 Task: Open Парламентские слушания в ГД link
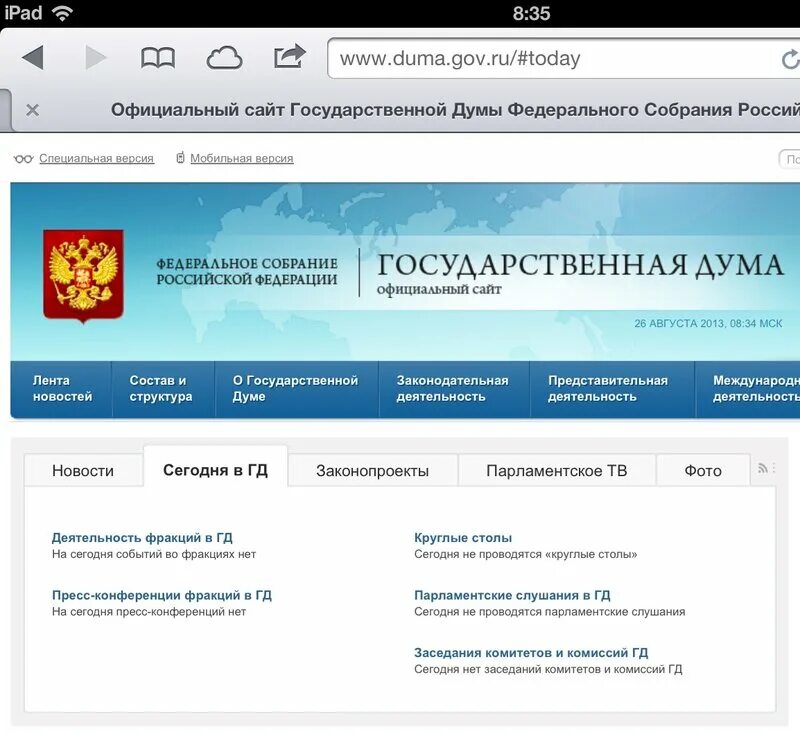(512, 595)
